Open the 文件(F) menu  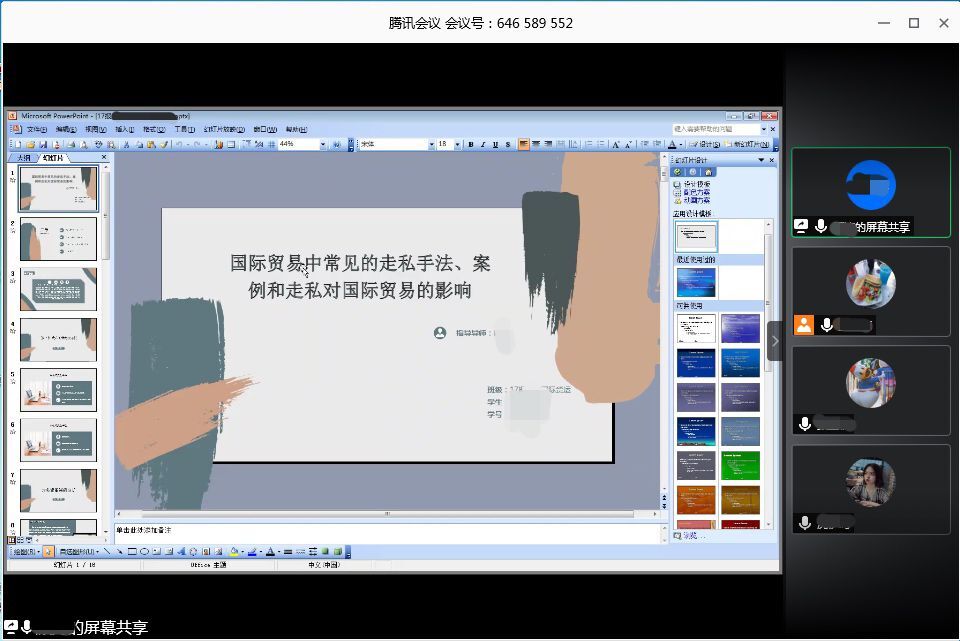click(36, 129)
